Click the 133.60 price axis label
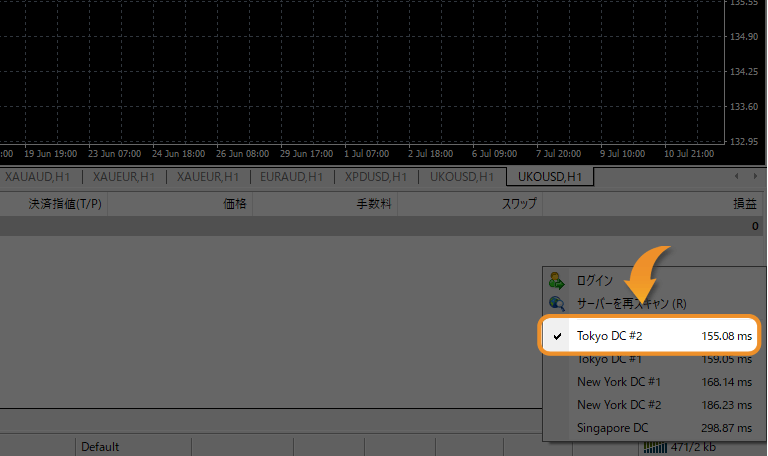The image size is (768, 456). (744, 107)
